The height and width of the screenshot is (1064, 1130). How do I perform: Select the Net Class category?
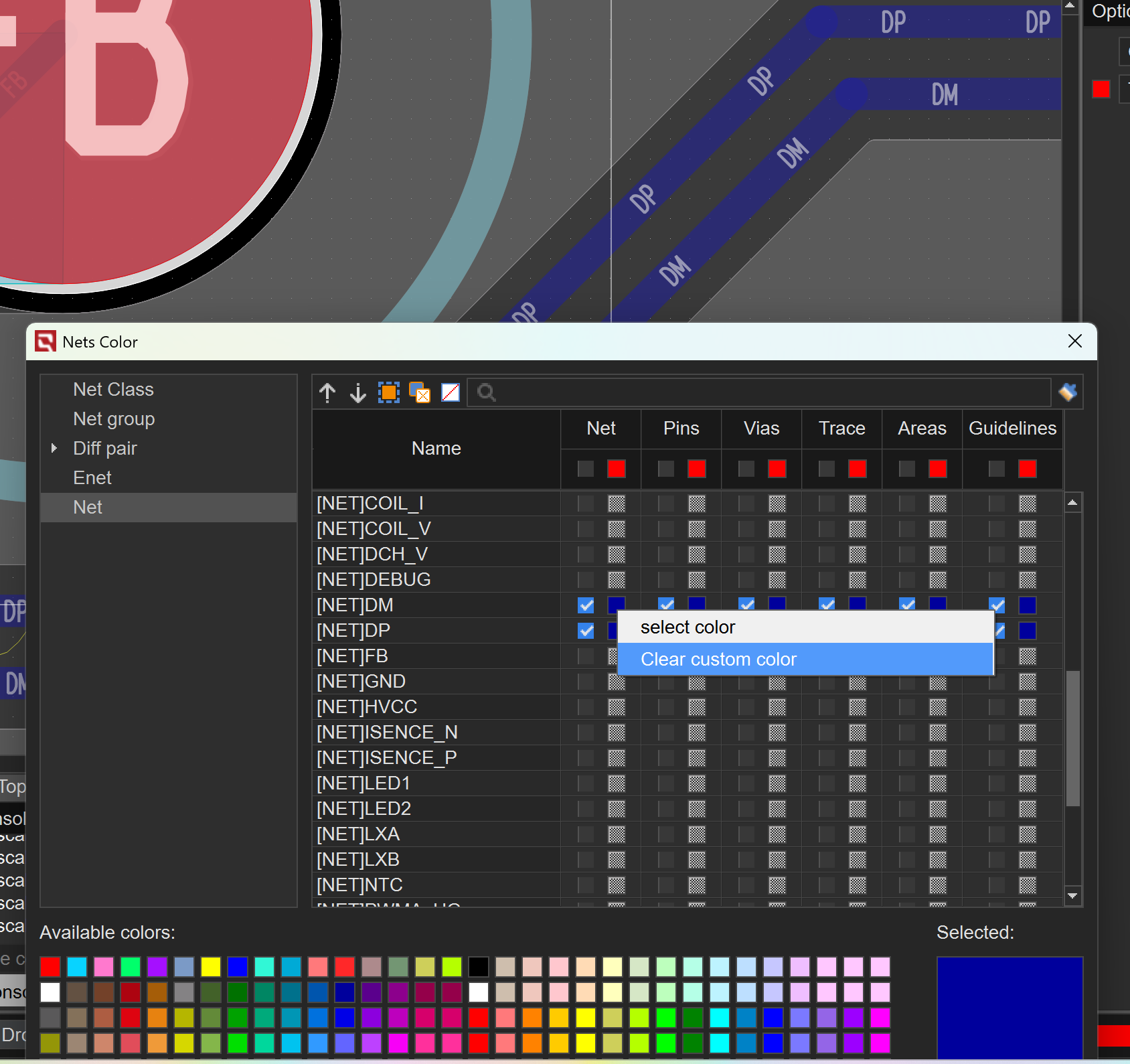point(113,389)
